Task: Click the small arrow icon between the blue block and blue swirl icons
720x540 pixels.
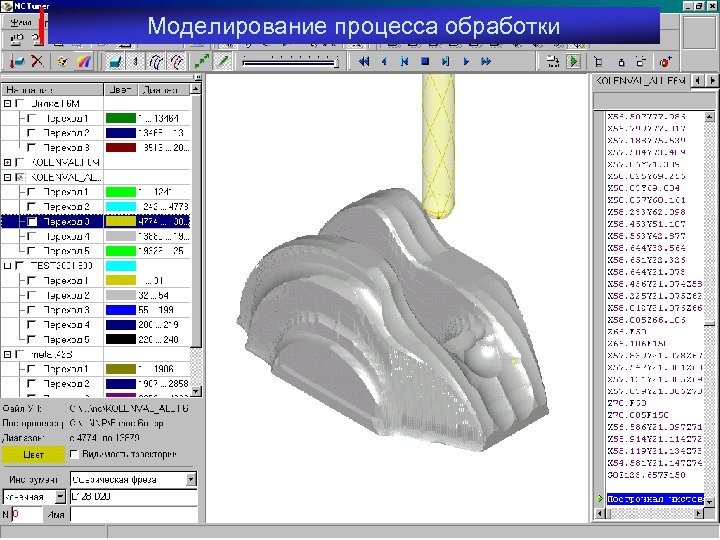Action: click(135, 61)
